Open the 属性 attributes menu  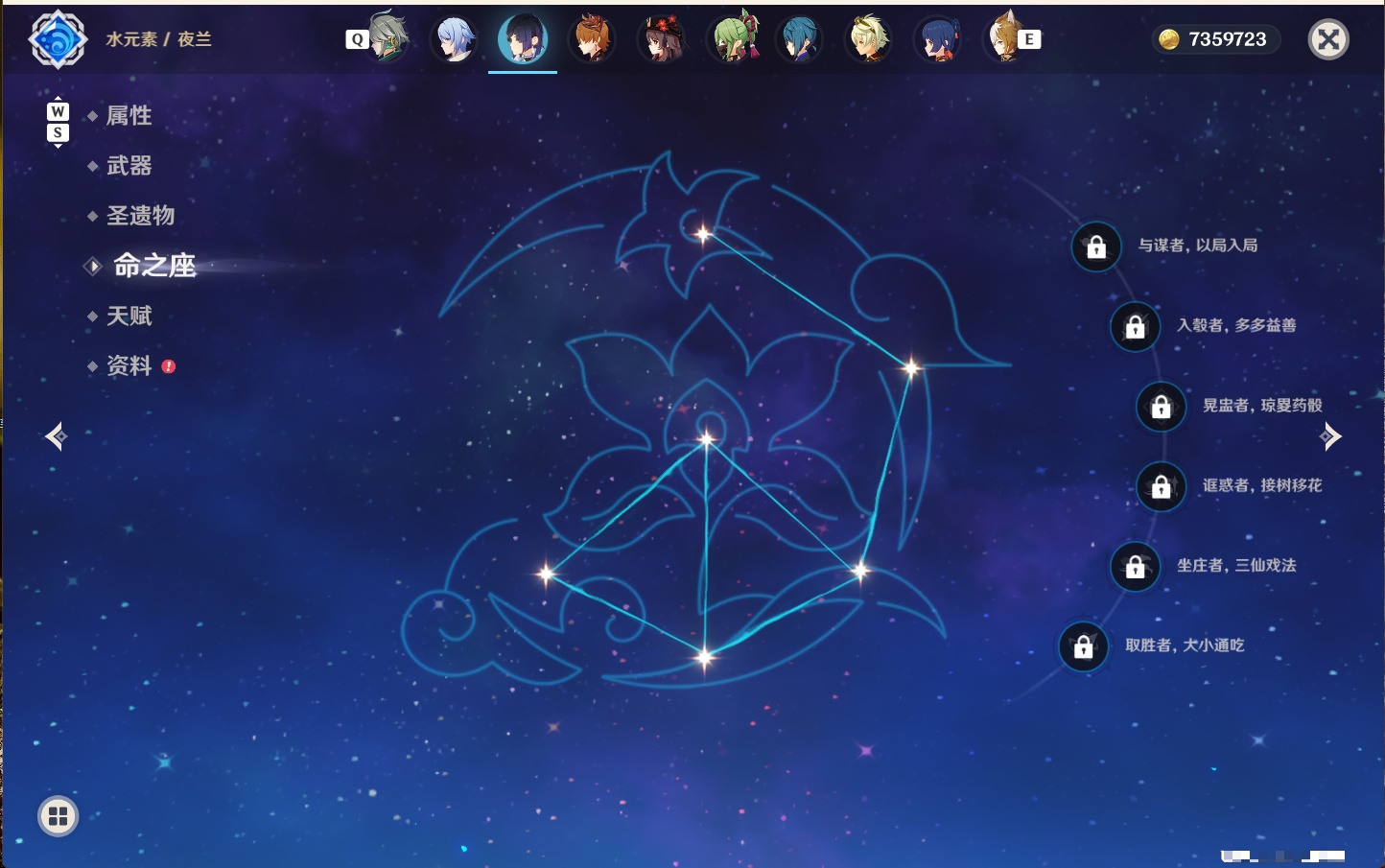click(x=129, y=116)
